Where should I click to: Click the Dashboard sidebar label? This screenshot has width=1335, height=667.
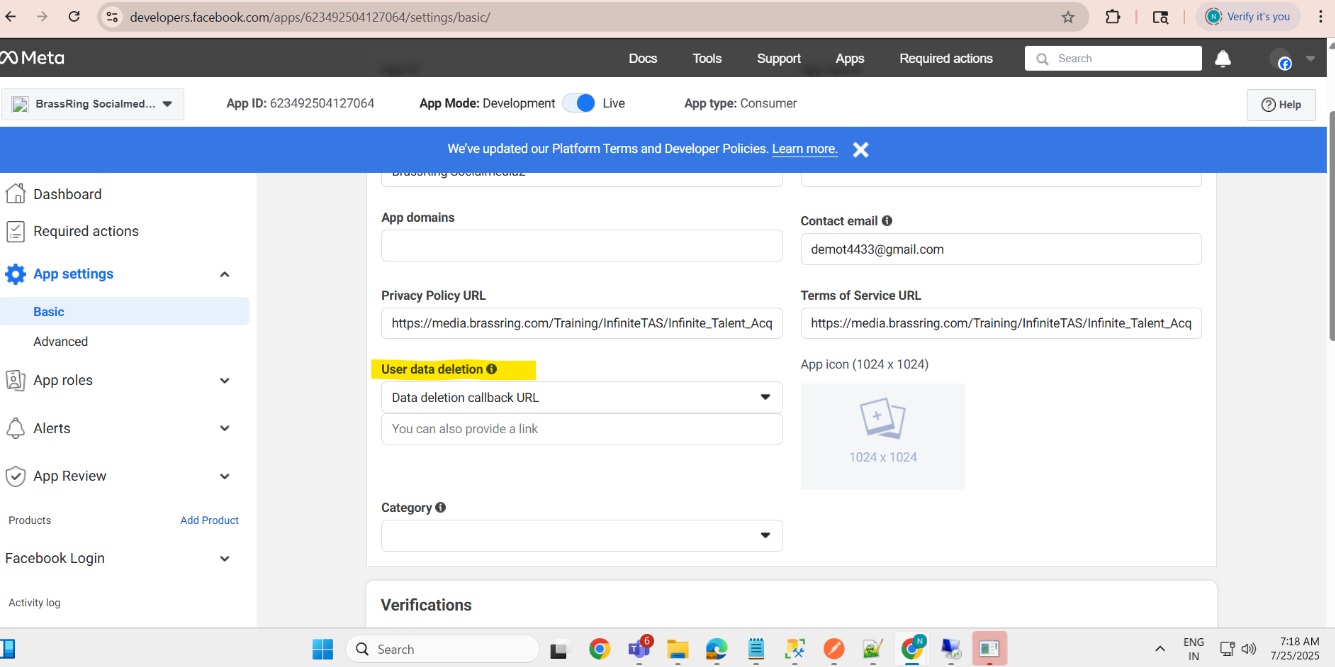click(x=68, y=194)
